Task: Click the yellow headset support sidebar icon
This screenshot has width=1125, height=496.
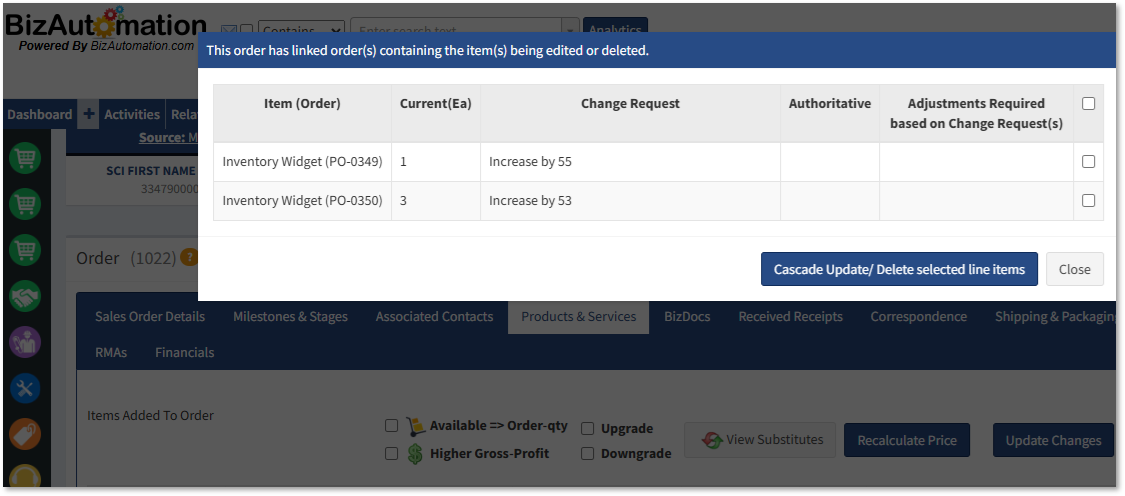Action: tap(25, 477)
